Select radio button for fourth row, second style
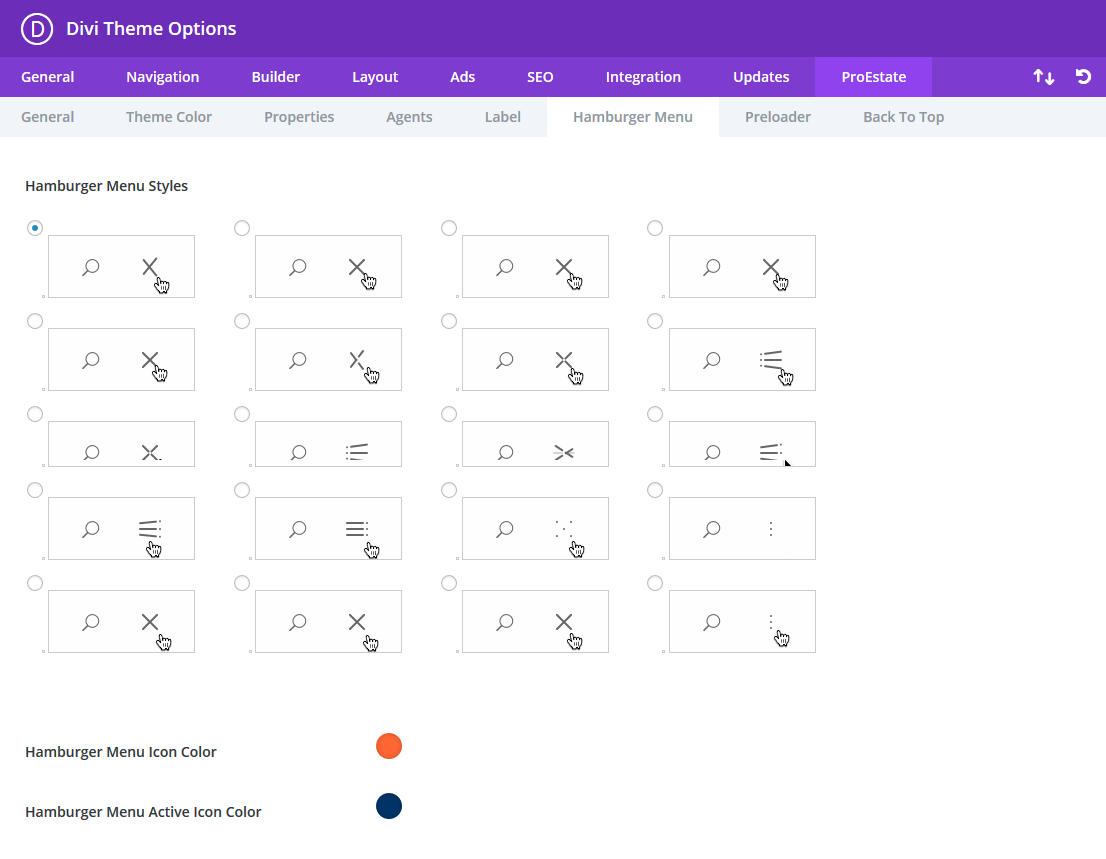This screenshot has height=859, width=1106. [242, 490]
